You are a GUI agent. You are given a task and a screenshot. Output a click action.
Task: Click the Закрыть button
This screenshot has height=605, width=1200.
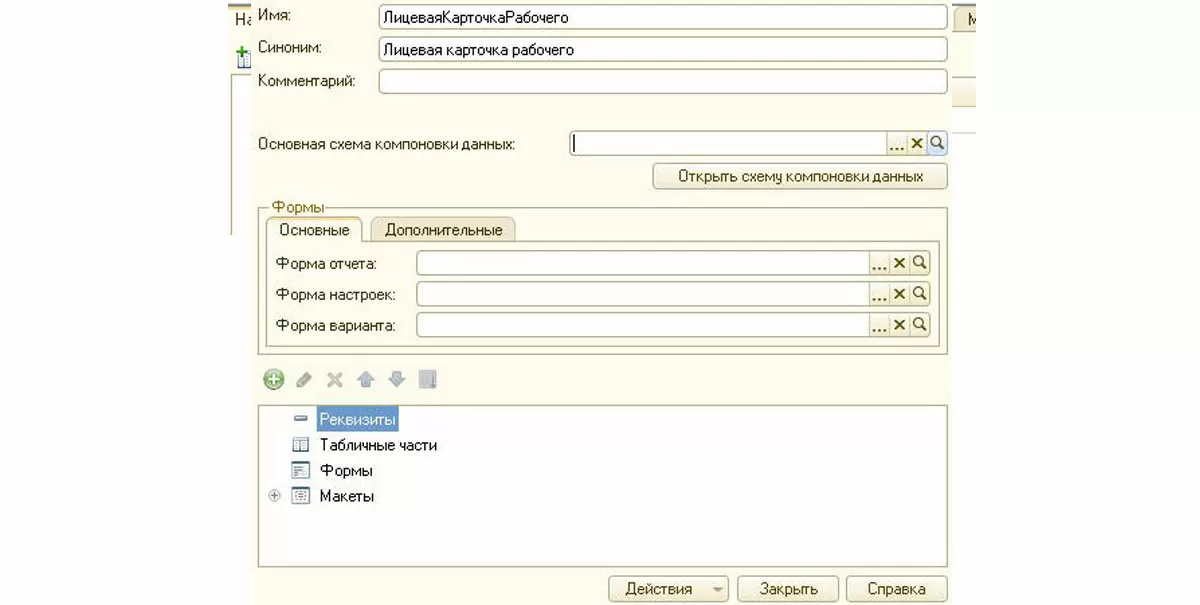(x=788, y=589)
